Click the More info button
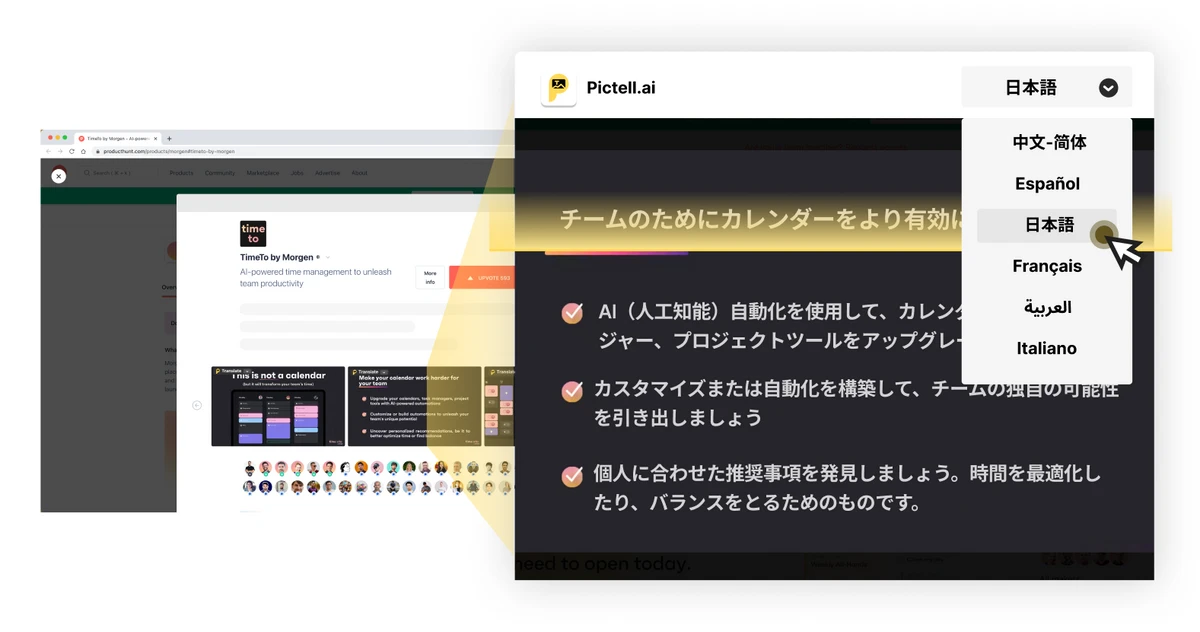This screenshot has width=1200, height=632. click(430, 277)
